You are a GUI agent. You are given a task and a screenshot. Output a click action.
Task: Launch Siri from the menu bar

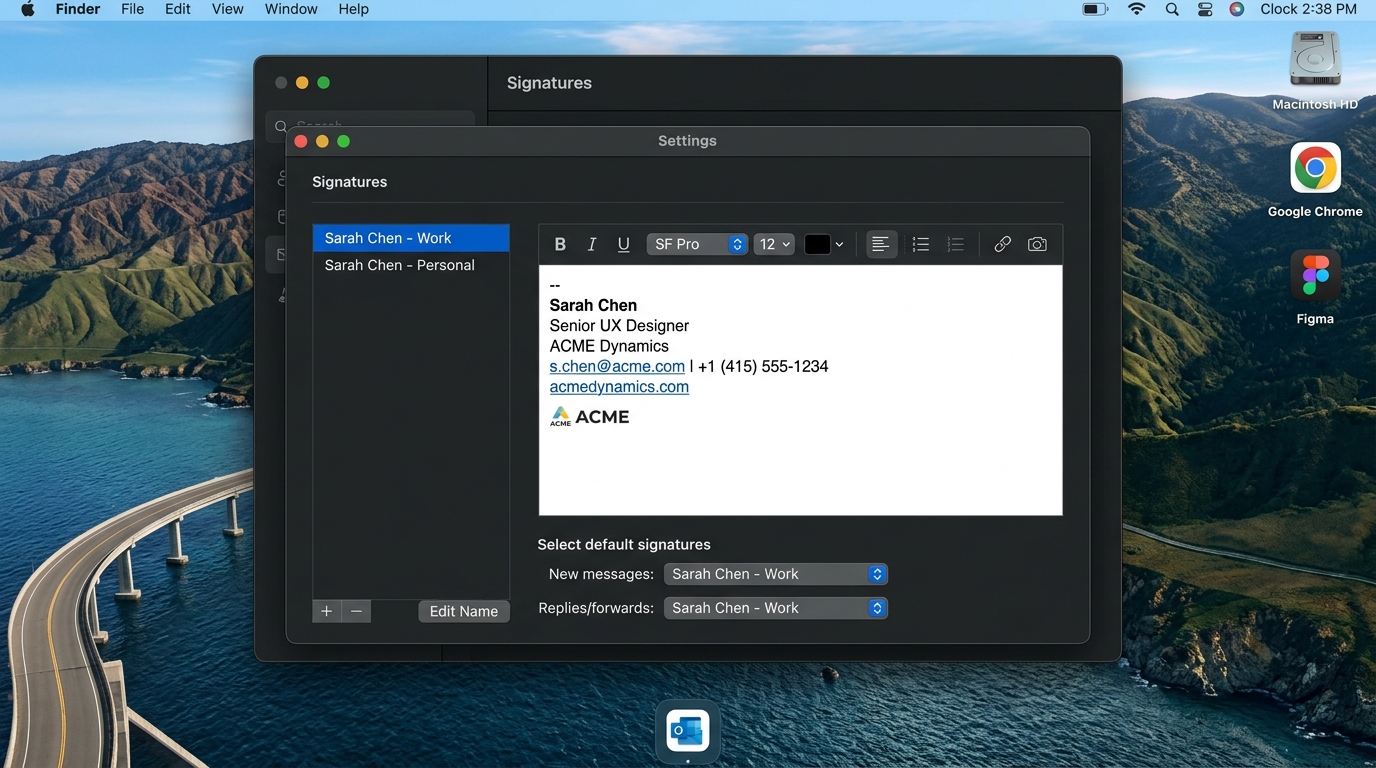click(x=1237, y=9)
